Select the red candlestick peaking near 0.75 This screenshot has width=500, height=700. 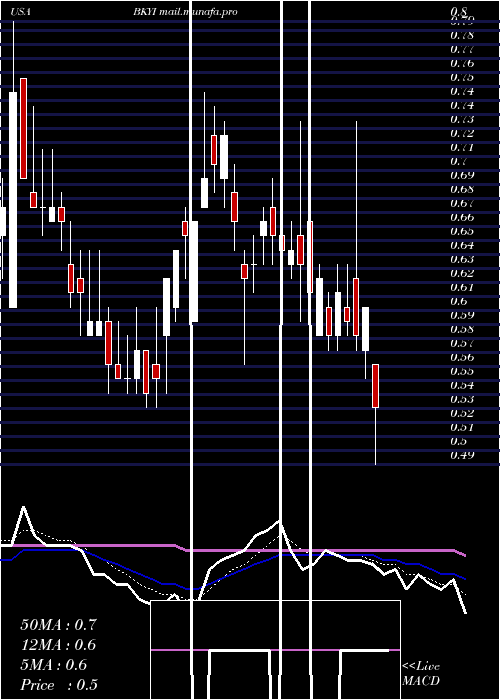tap(23, 129)
